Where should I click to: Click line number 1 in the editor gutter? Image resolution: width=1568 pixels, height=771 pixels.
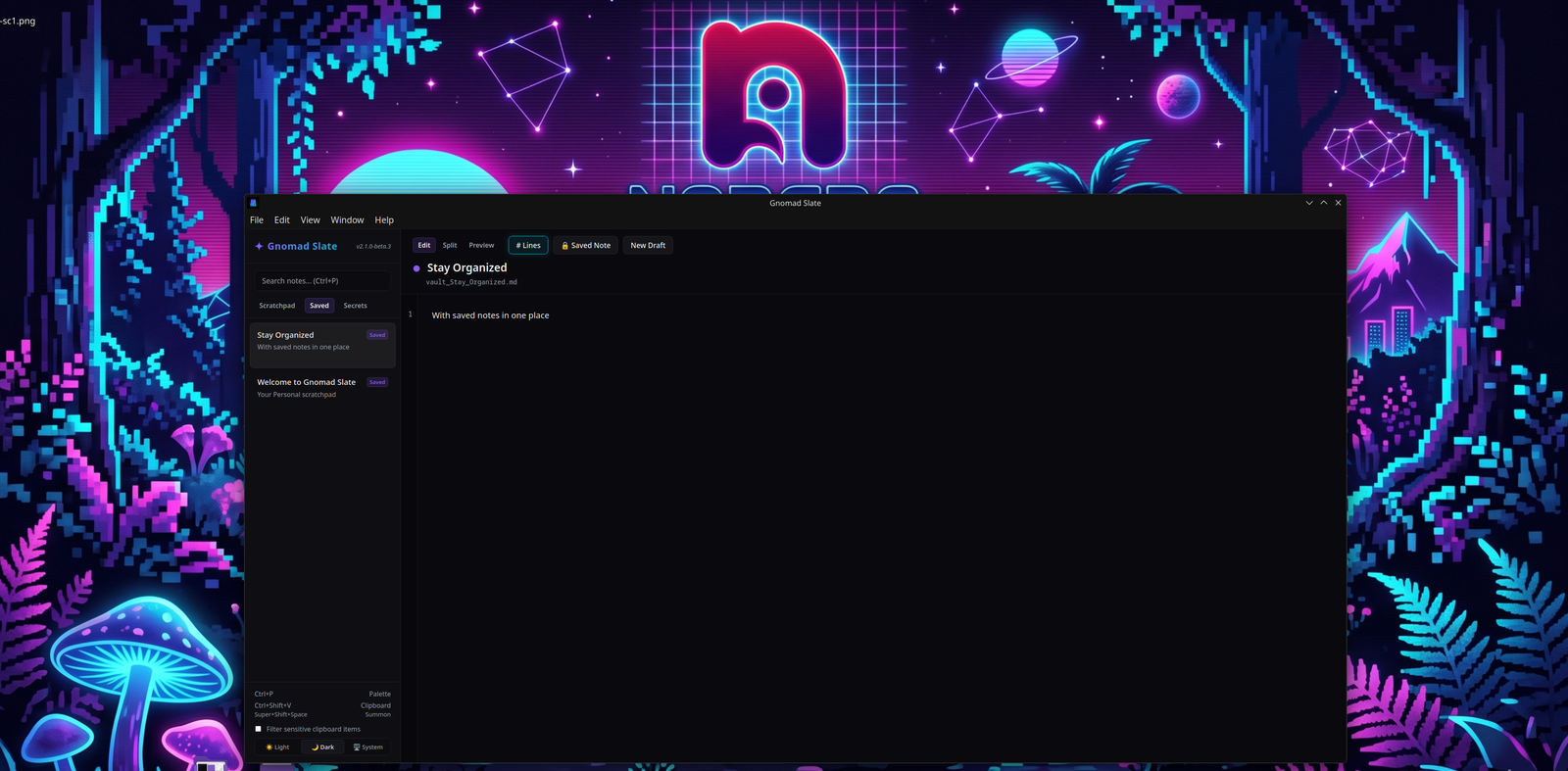click(x=411, y=314)
